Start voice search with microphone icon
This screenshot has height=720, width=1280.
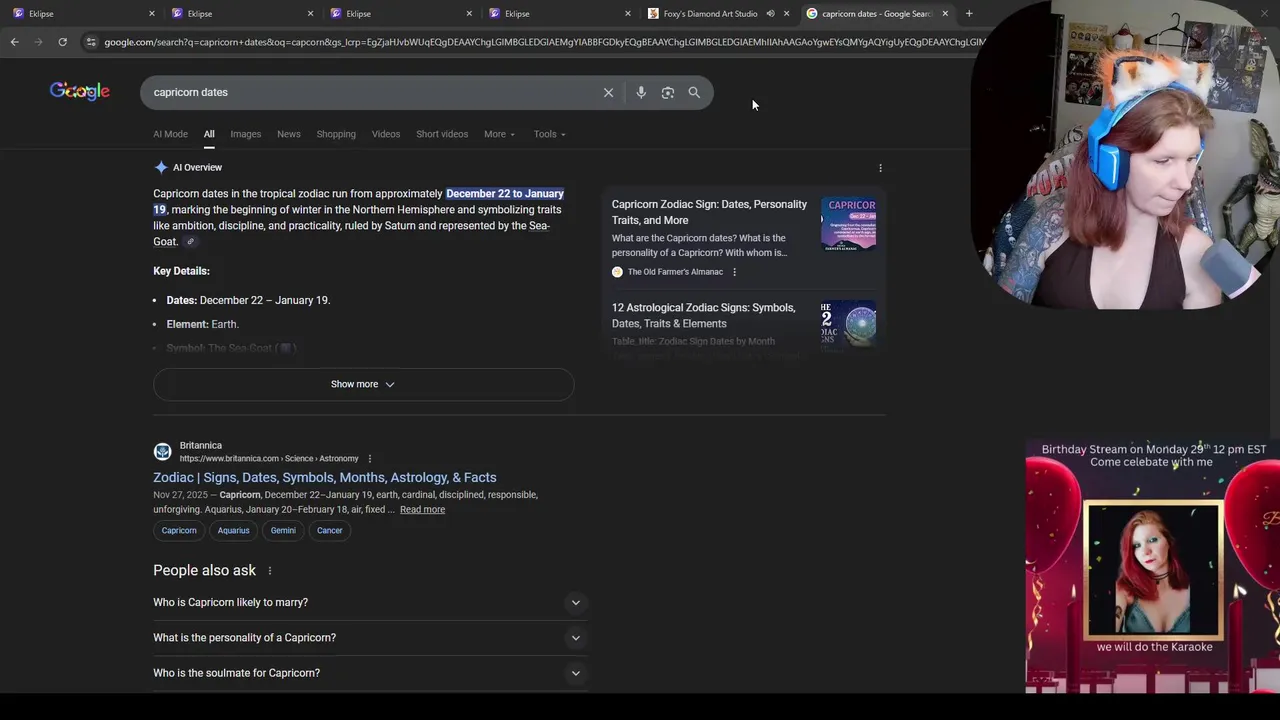(641, 92)
